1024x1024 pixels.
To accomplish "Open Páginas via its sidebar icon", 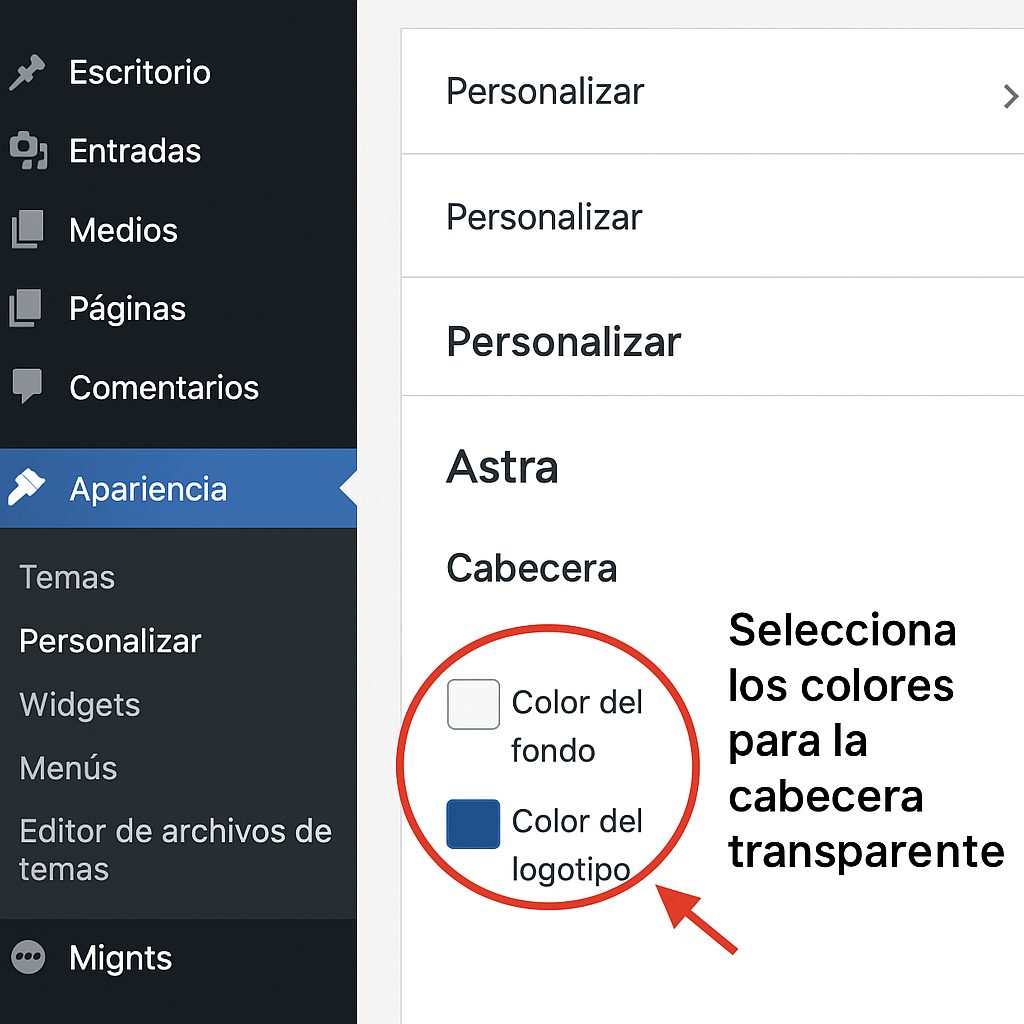I will pyautogui.click(x=27, y=308).
